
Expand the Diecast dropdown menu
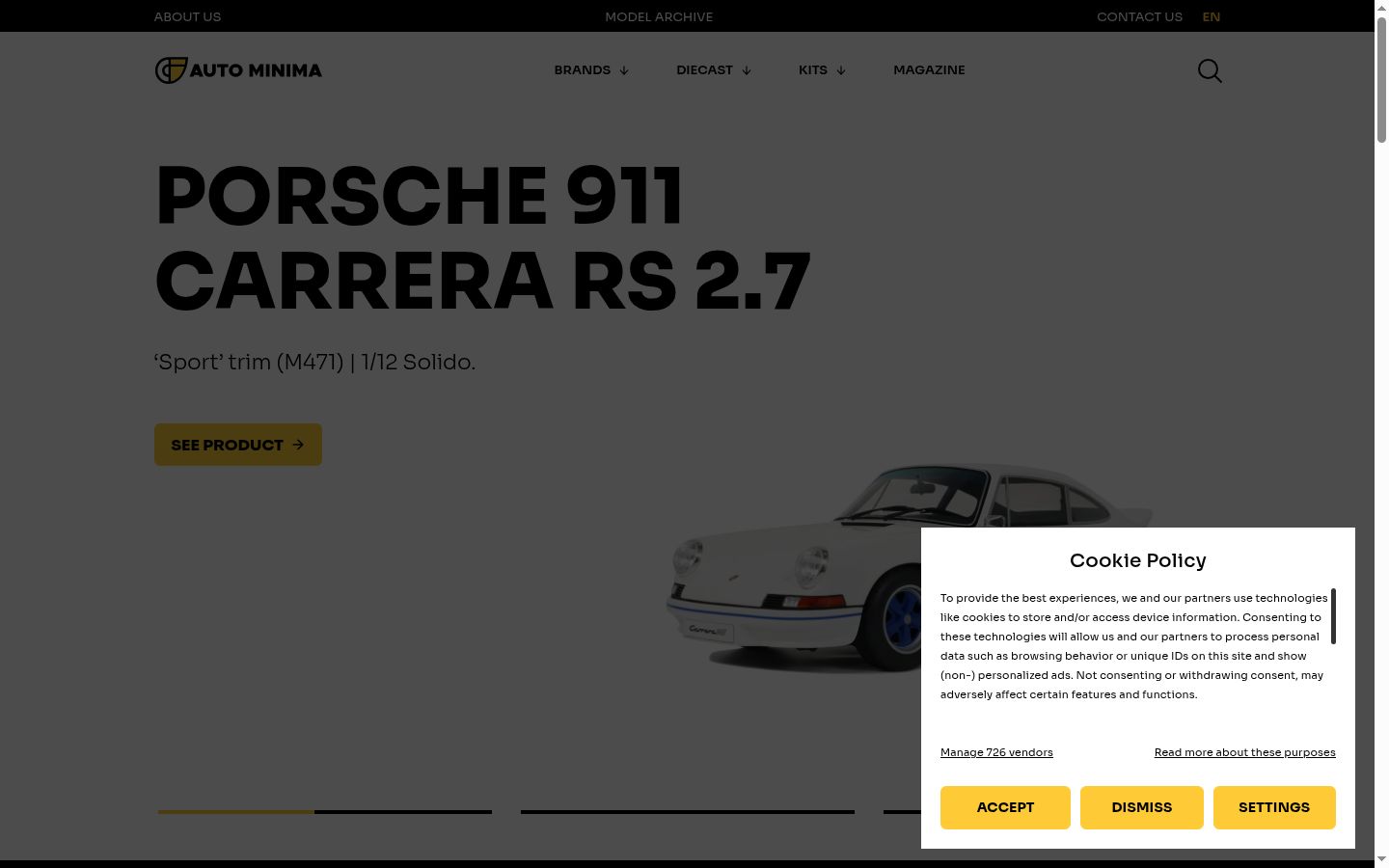tap(714, 70)
